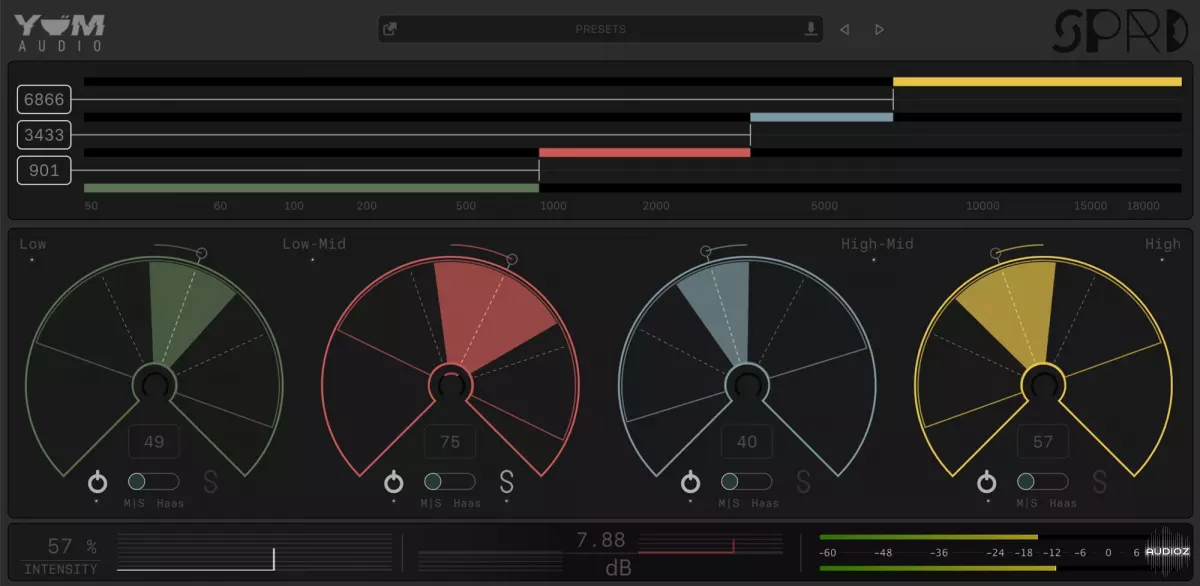Screen dimensions: 1200x586
Task: Switch the High band M|S / Haas toggle
Action: pyautogui.click(x=1043, y=482)
